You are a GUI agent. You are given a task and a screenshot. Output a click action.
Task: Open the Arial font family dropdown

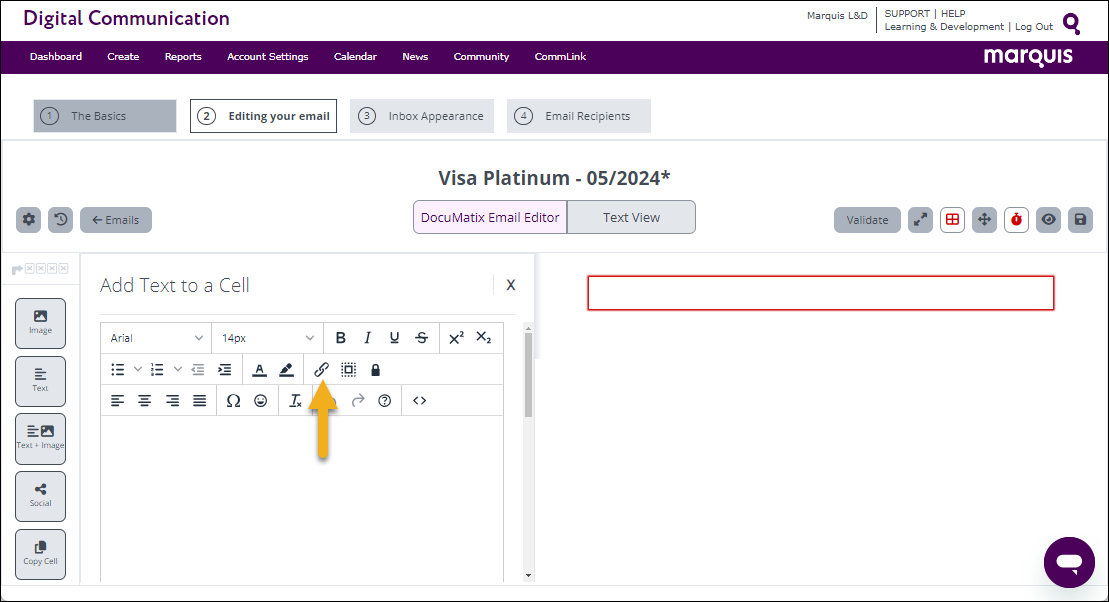(x=157, y=338)
